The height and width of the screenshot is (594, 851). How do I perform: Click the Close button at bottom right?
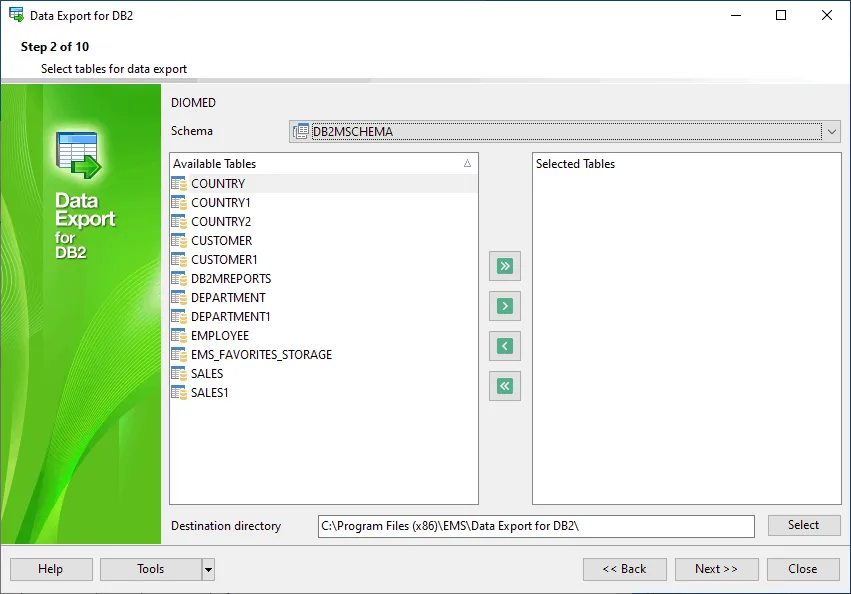point(803,569)
